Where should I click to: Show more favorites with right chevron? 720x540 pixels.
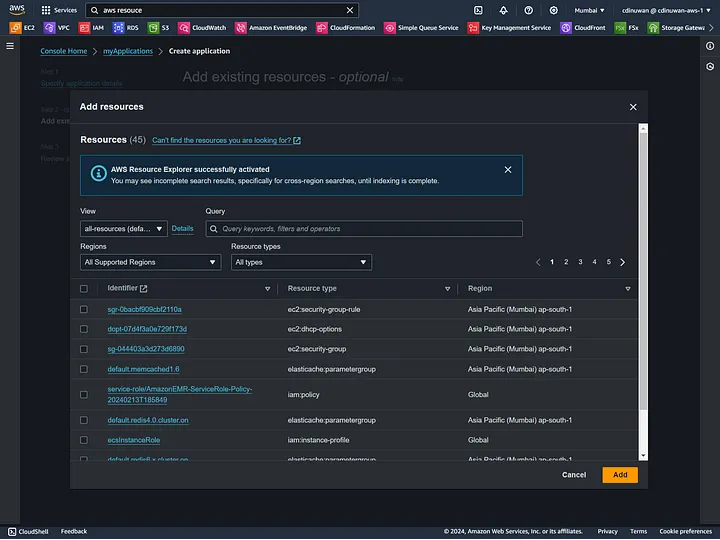(x=711, y=28)
